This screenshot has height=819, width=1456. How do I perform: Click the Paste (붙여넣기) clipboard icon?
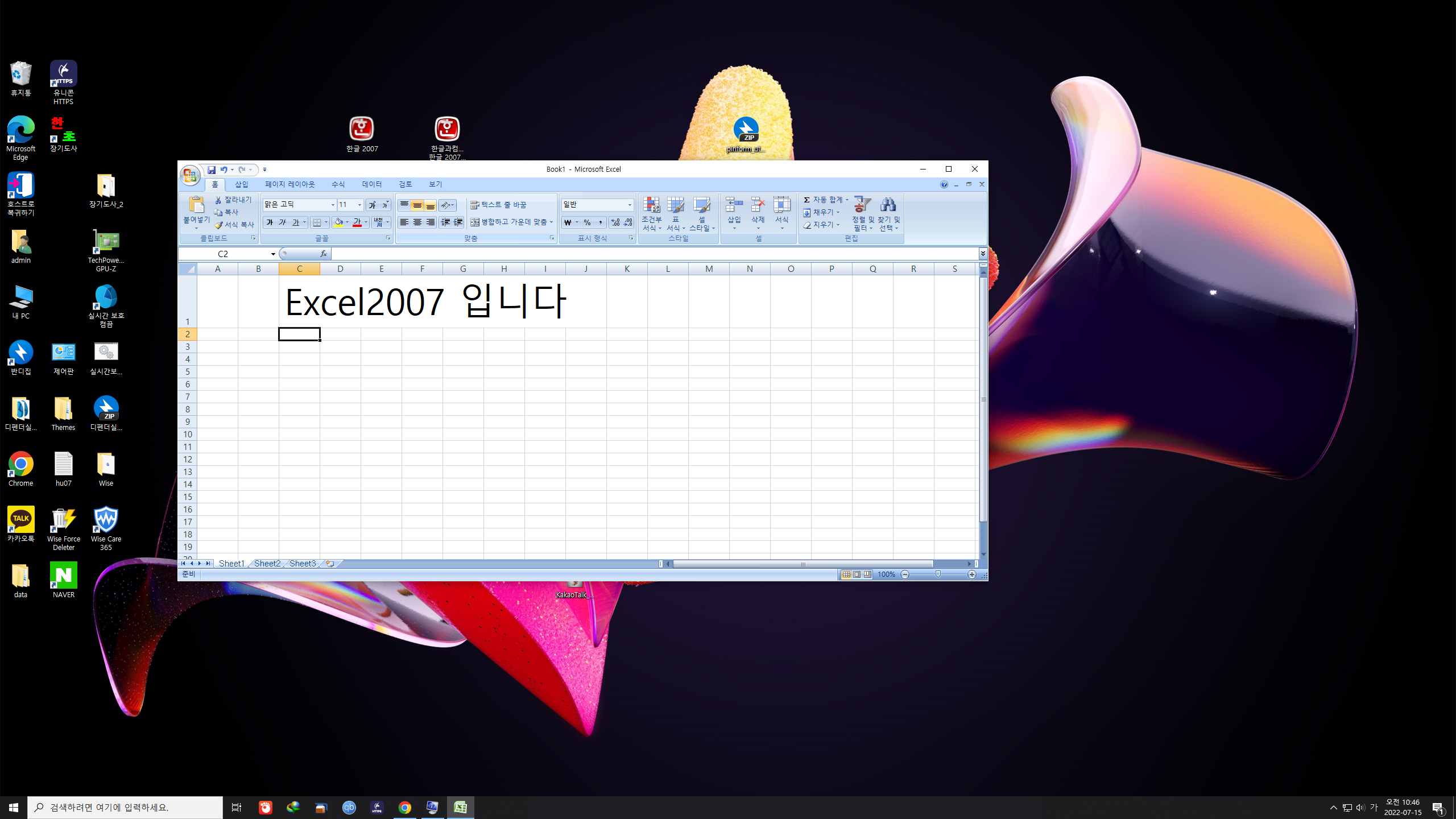[196, 205]
